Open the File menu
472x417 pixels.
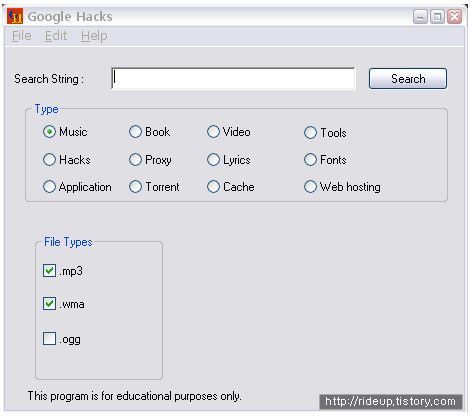(x=22, y=36)
